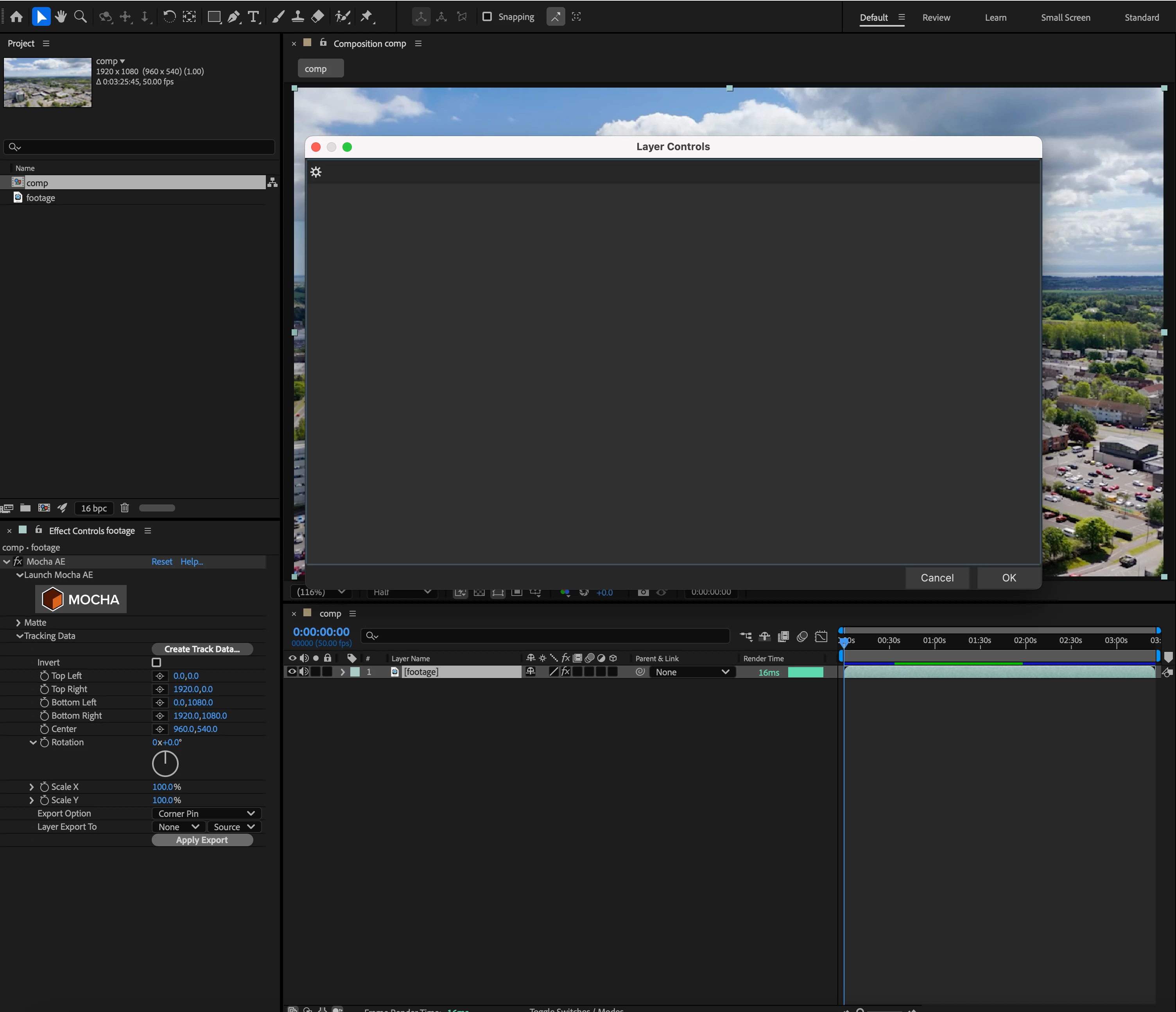This screenshot has height=1012, width=1176.
Task: Select the Zoom magnifier tool
Action: [81, 16]
